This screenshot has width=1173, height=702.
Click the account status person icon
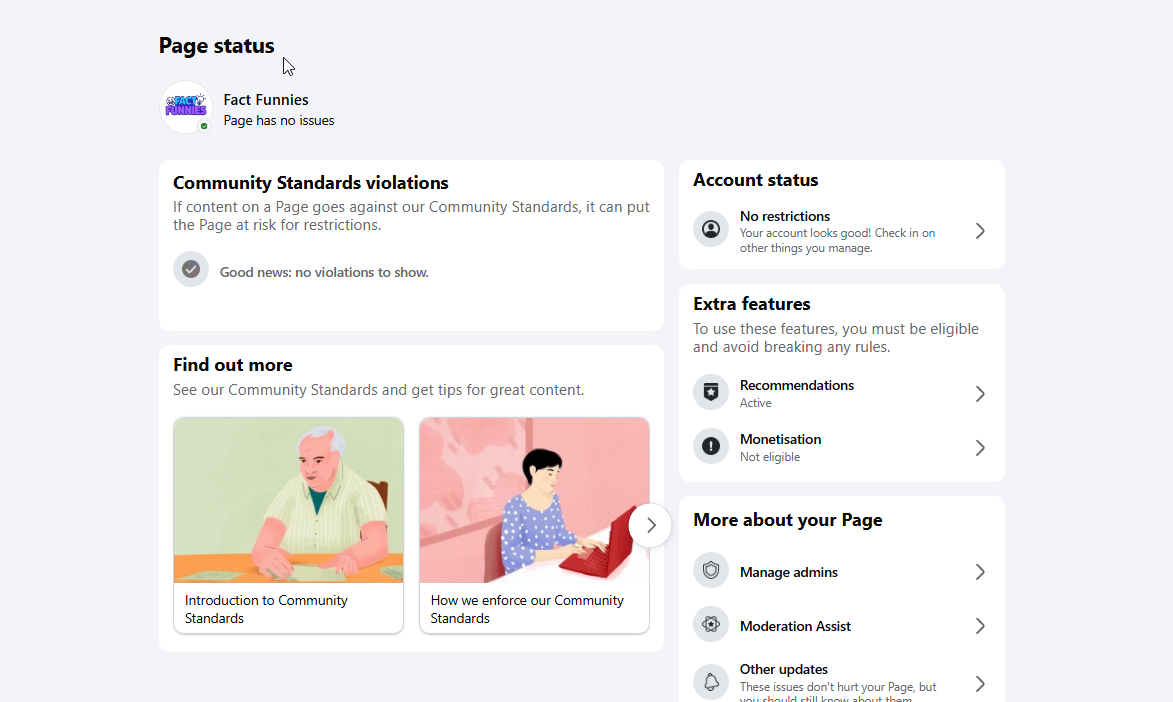coord(711,229)
